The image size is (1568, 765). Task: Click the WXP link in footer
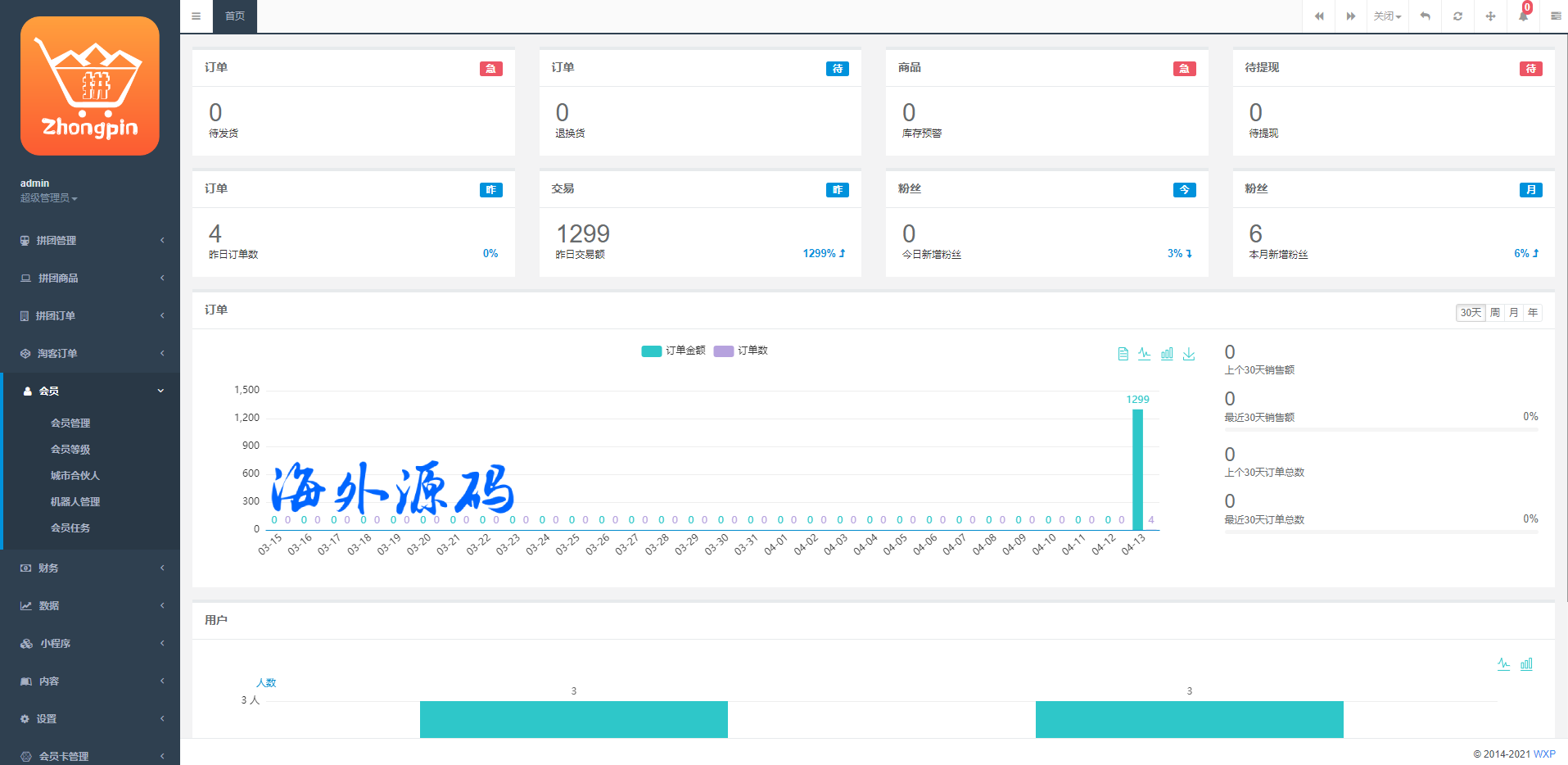(x=1543, y=754)
